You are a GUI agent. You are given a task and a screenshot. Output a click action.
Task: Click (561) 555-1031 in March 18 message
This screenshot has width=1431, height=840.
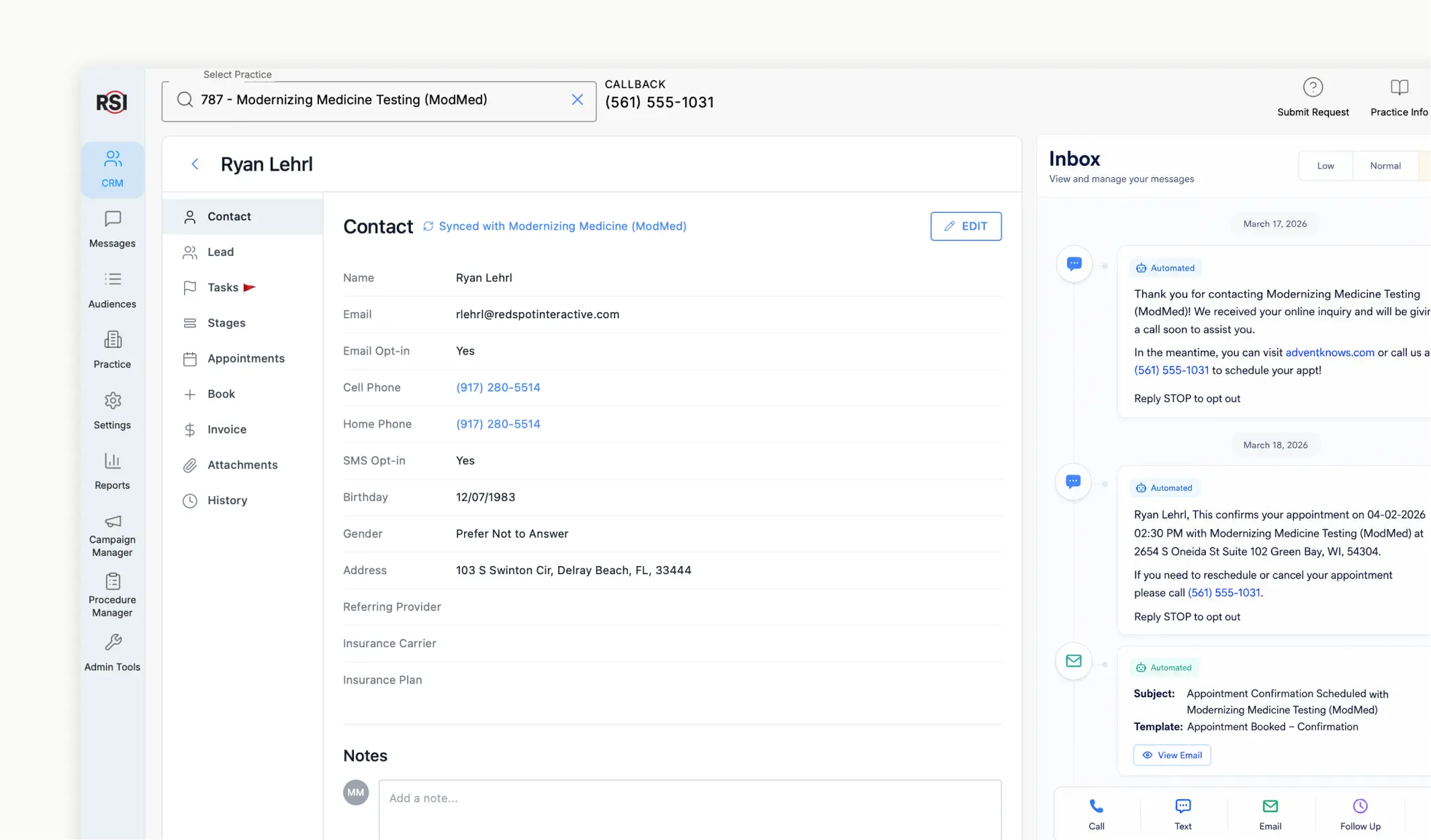click(x=1224, y=593)
